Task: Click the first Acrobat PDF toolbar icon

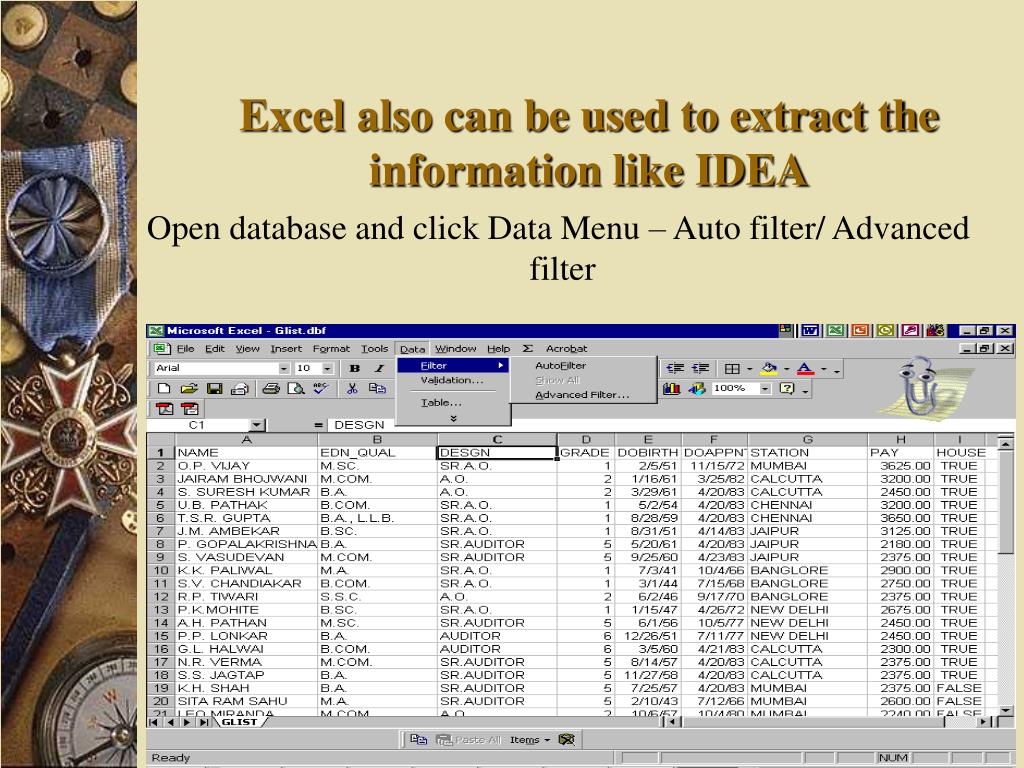Action: (x=165, y=409)
